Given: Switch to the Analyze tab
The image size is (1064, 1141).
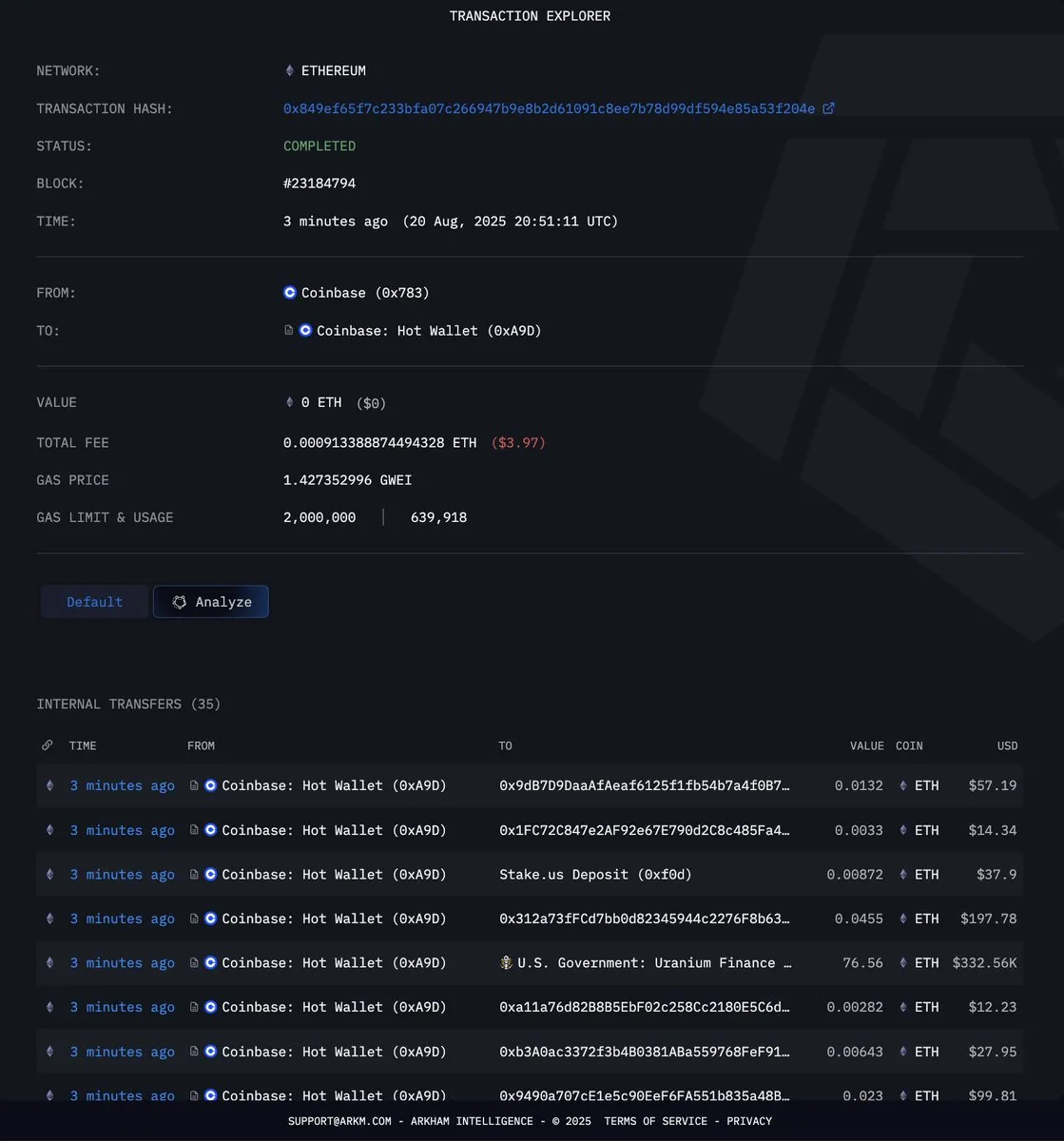Looking at the screenshot, I should pos(211,602).
